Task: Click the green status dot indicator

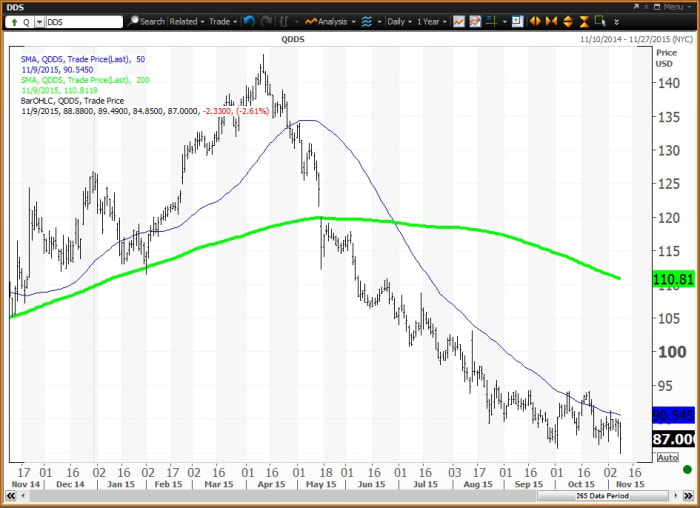Action: click(x=688, y=469)
